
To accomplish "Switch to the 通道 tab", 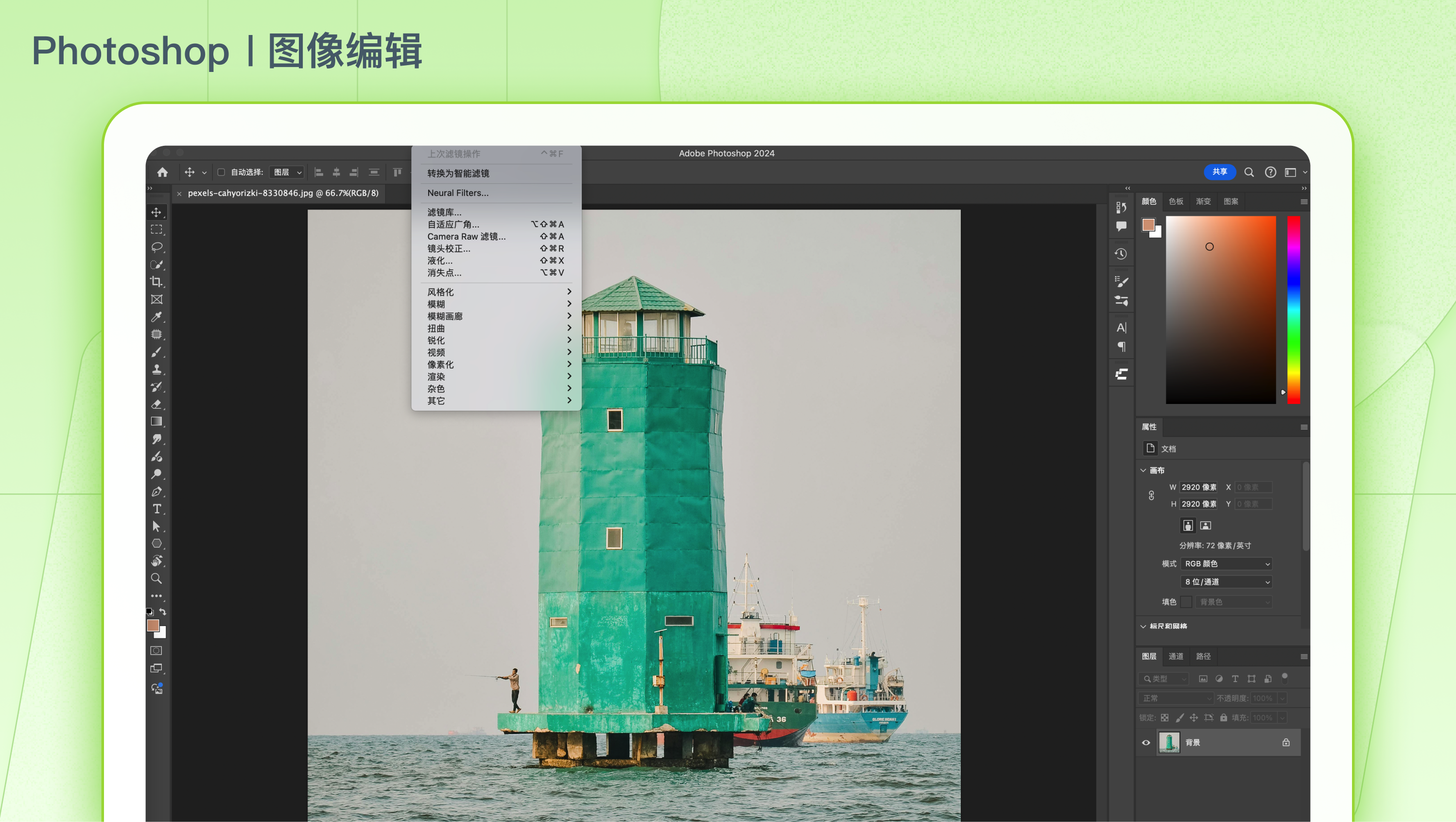I will [x=1176, y=656].
